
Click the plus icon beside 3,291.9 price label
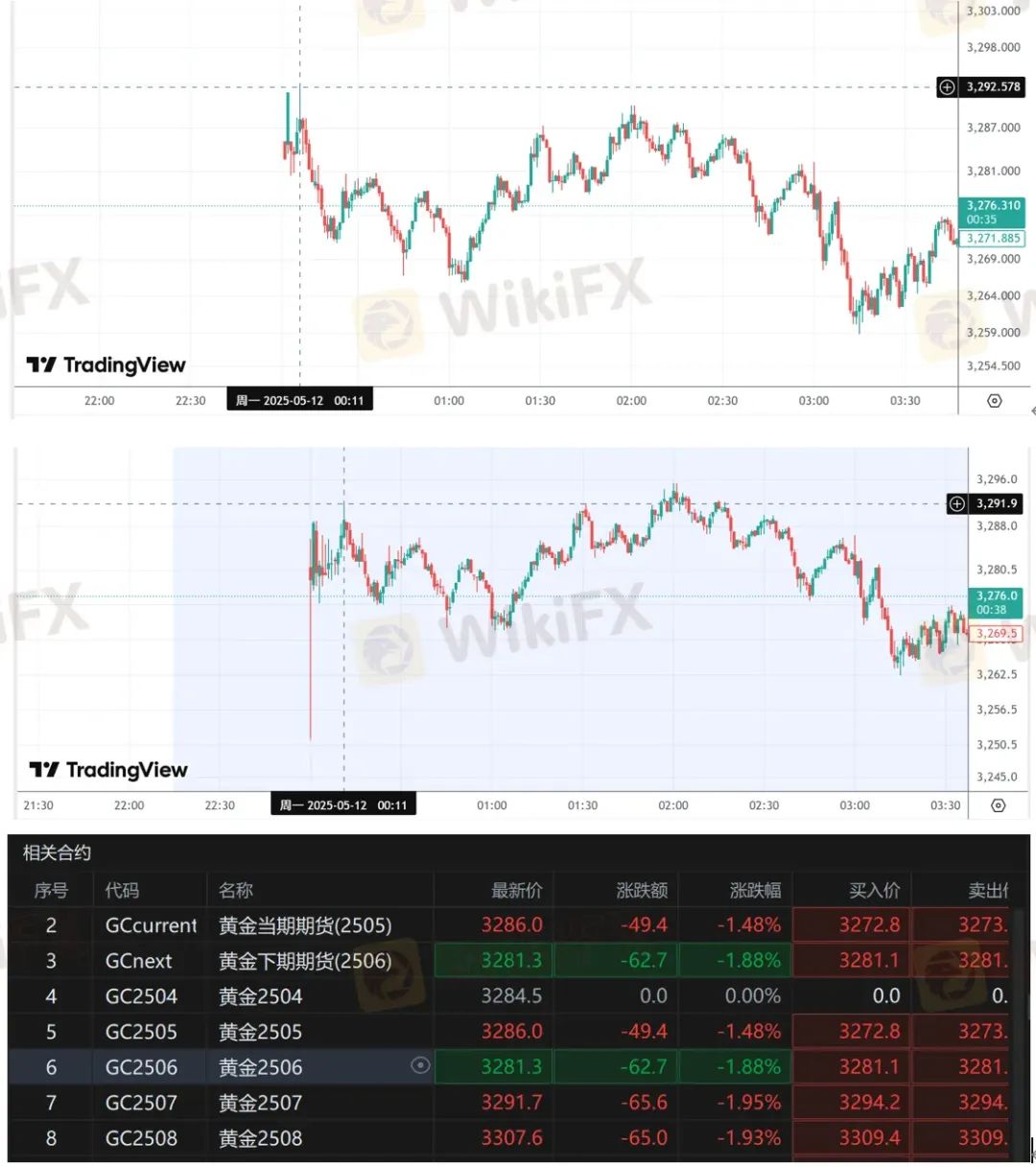click(956, 503)
